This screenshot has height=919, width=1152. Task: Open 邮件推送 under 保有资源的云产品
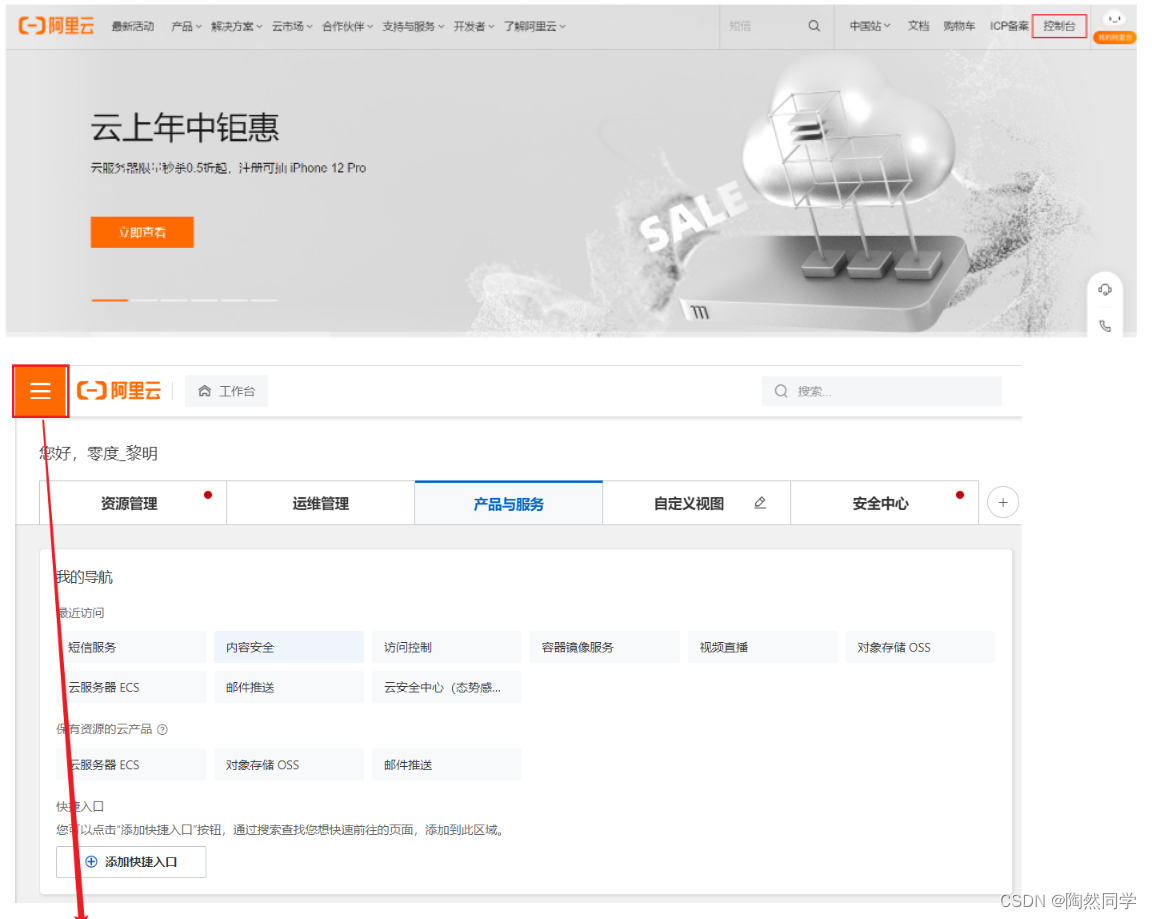(x=447, y=765)
